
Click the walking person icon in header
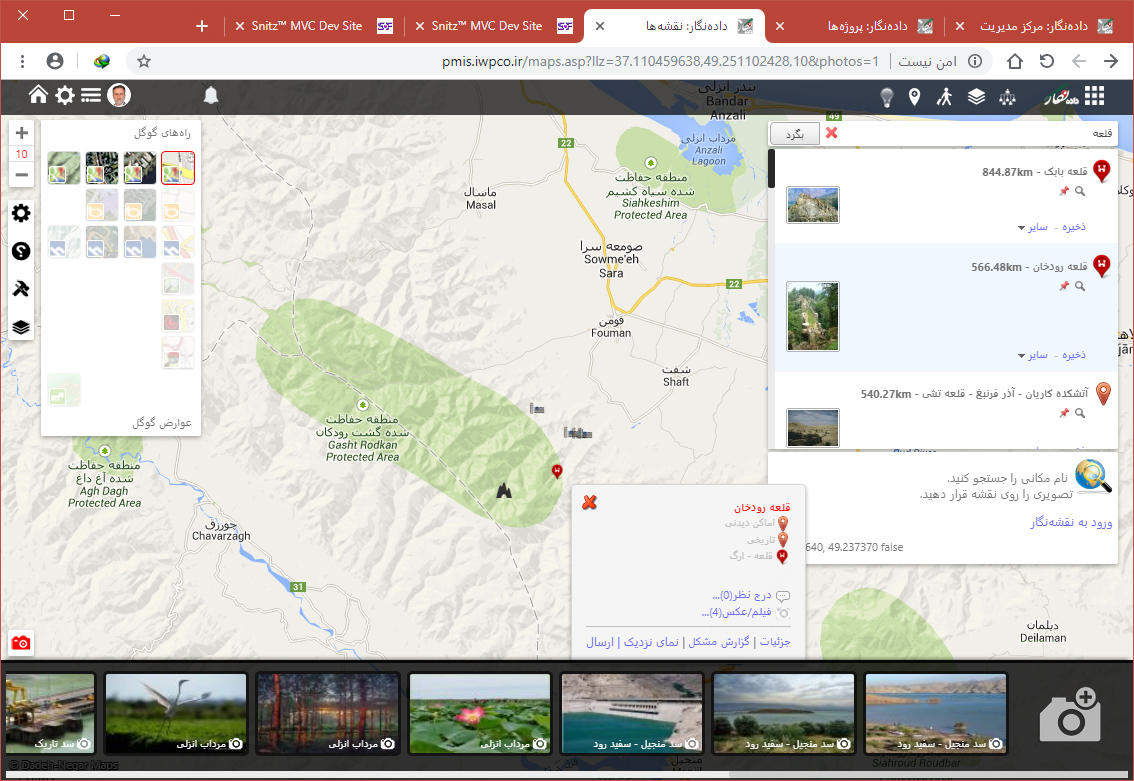[x=944, y=96]
